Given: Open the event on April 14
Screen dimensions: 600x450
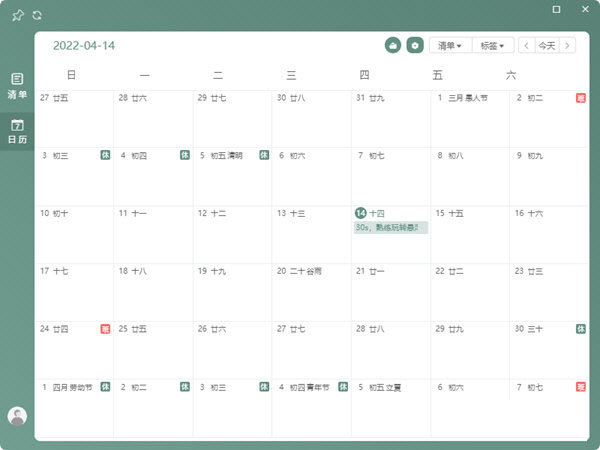Looking at the screenshot, I should click(x=390, y=228).
